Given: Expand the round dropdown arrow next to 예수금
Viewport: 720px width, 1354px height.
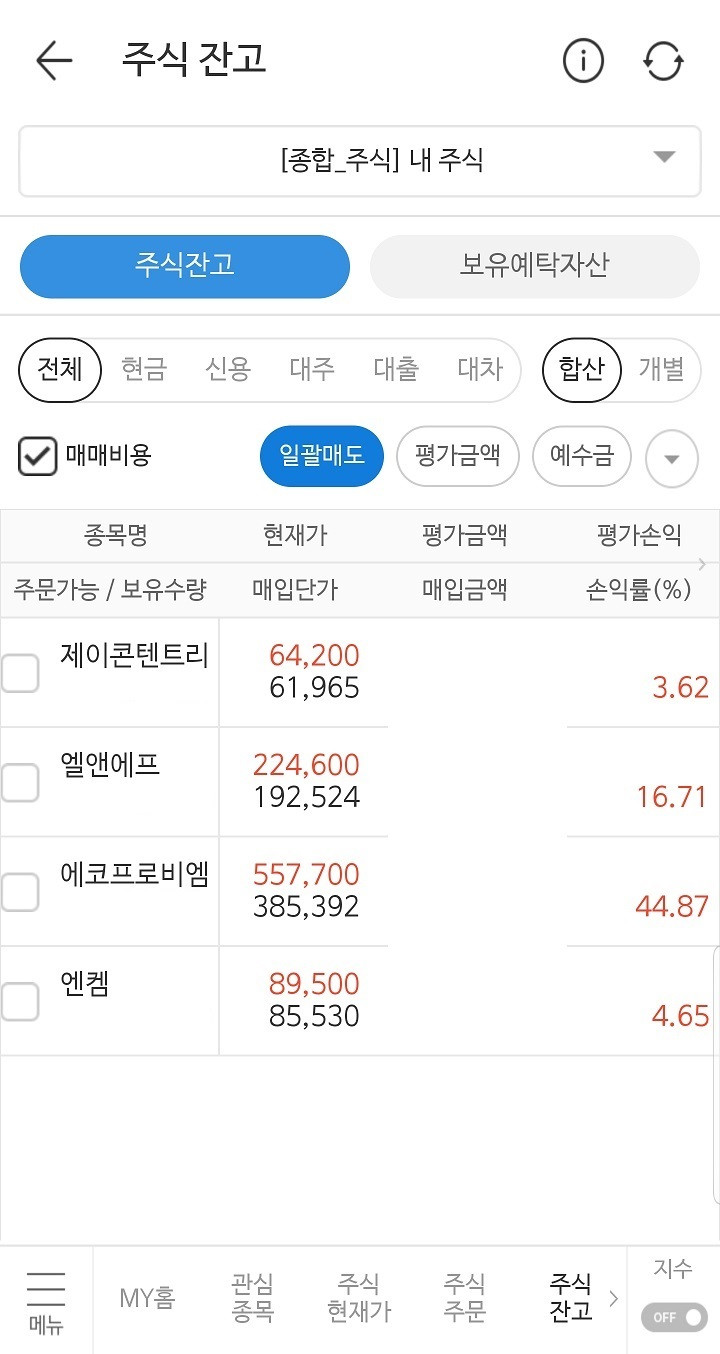Looking at the screenshot, I should [672, 459].
